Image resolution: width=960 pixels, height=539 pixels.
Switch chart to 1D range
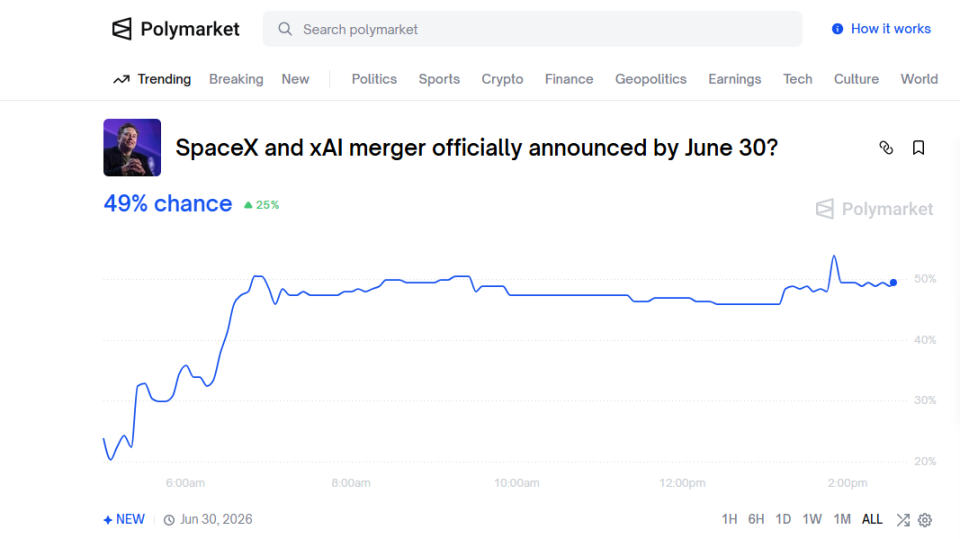pos(783,519)
